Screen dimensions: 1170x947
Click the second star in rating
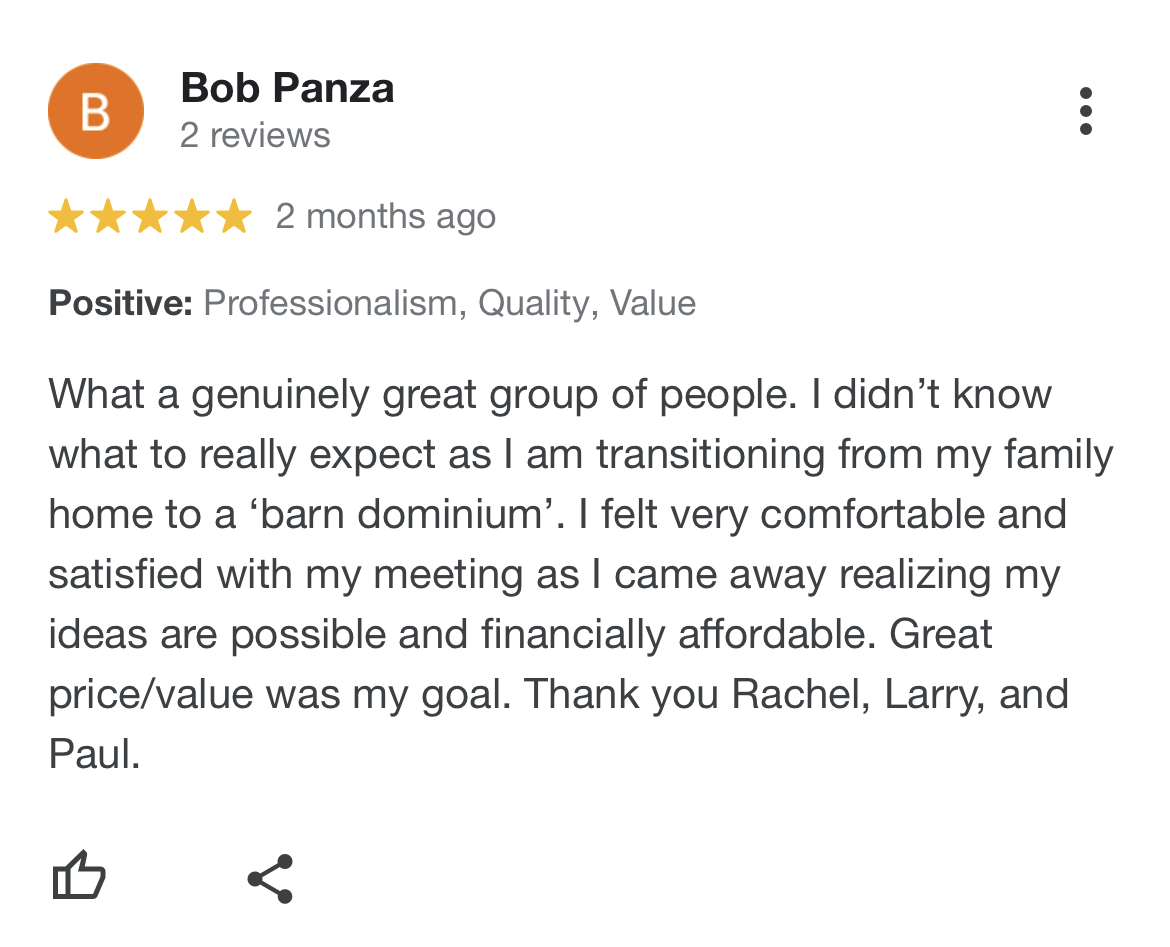[x=107, y=216]
